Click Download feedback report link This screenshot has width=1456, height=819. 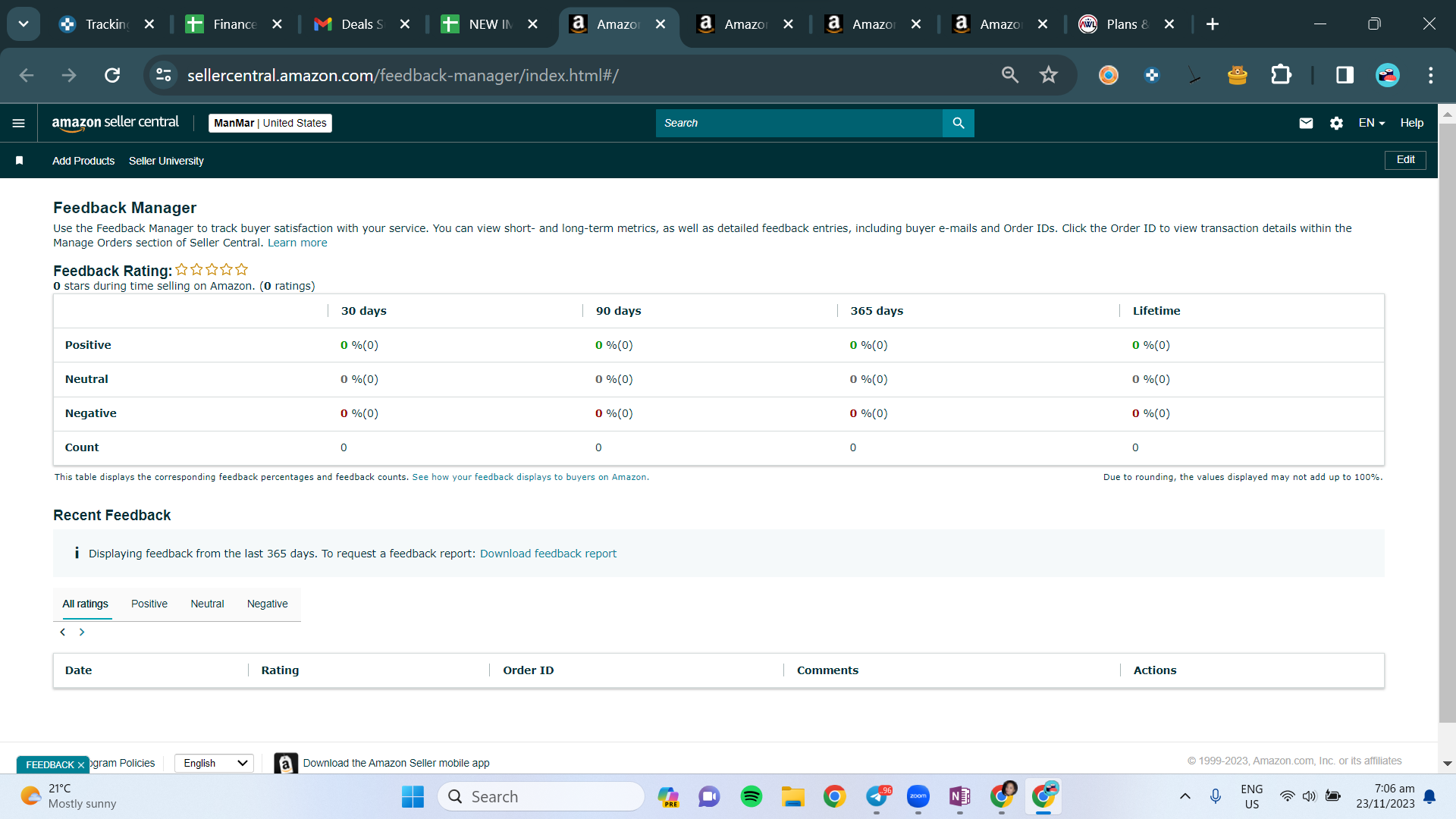click(548, 554)
